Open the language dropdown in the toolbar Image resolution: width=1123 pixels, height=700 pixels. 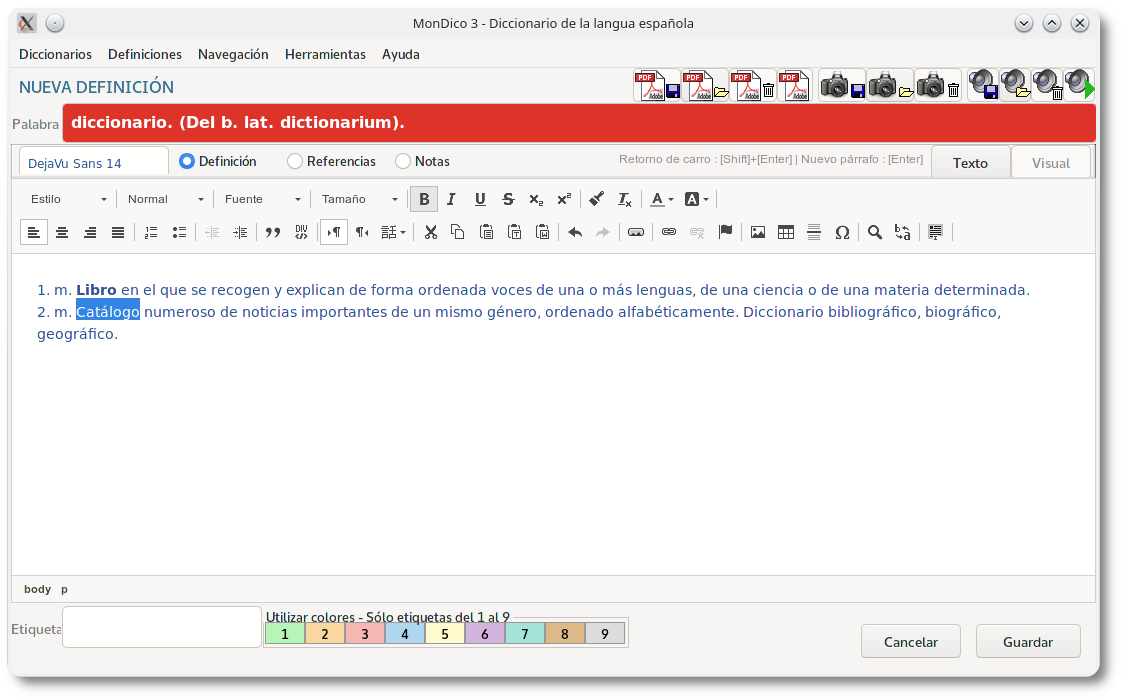tap(393, 232)
